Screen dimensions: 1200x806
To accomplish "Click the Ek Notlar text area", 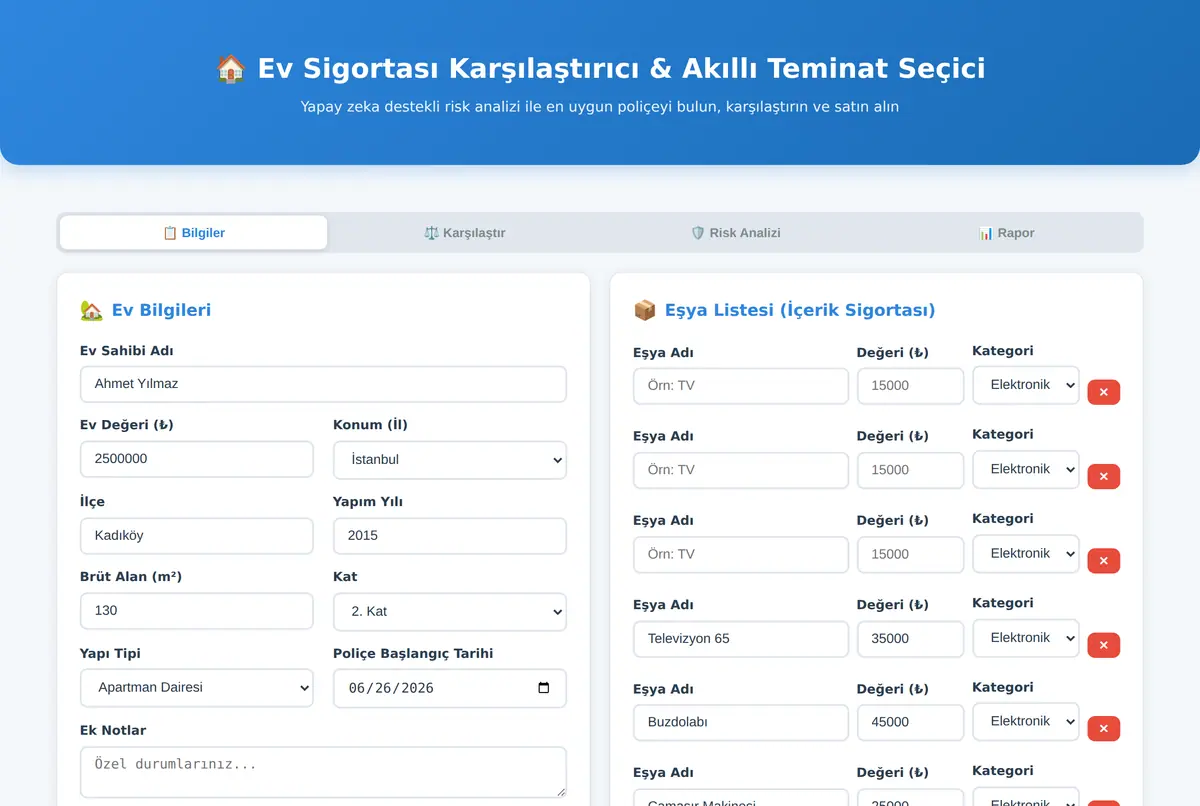I will (323, 772).
